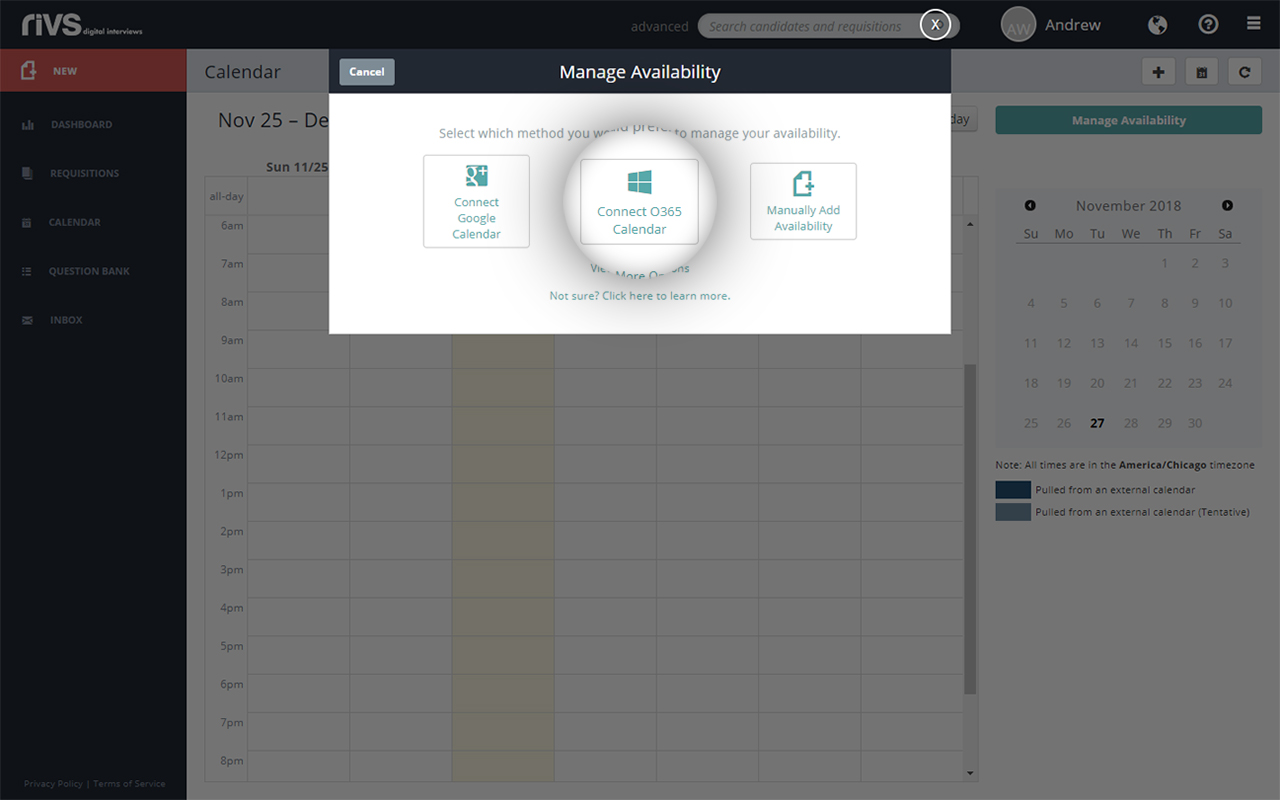
Task: Click the Dashboard bar chart icon
Action: pos(28,125)
